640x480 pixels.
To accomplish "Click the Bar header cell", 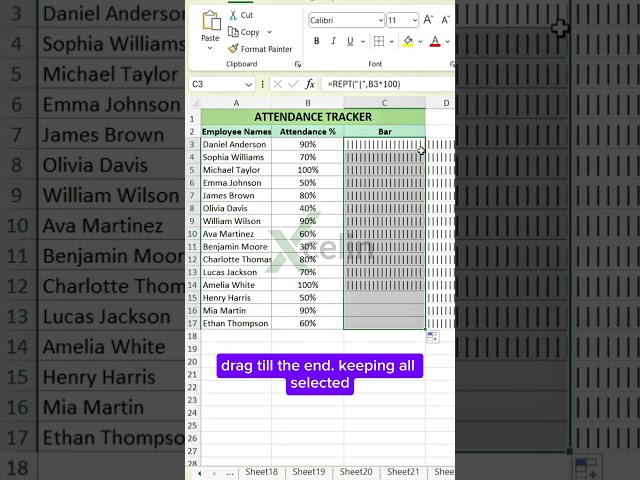I will coord(384,131).
